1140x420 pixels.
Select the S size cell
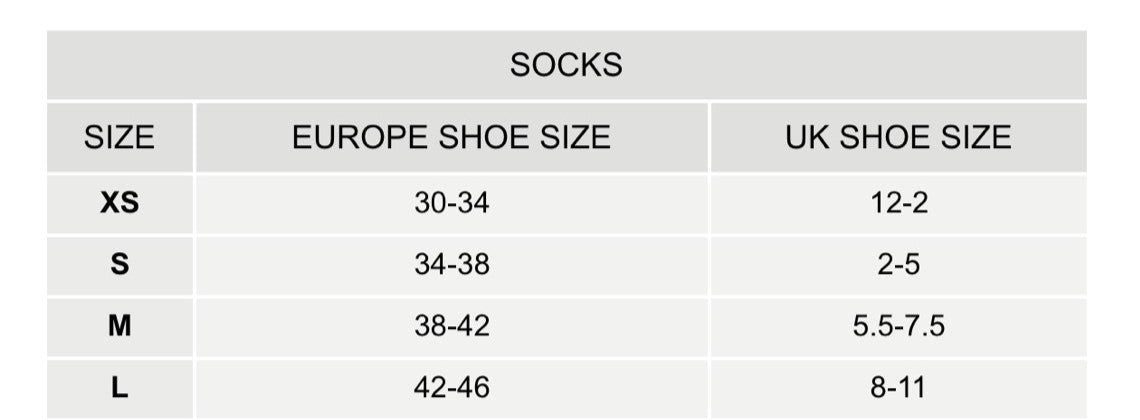pos(119,265)
